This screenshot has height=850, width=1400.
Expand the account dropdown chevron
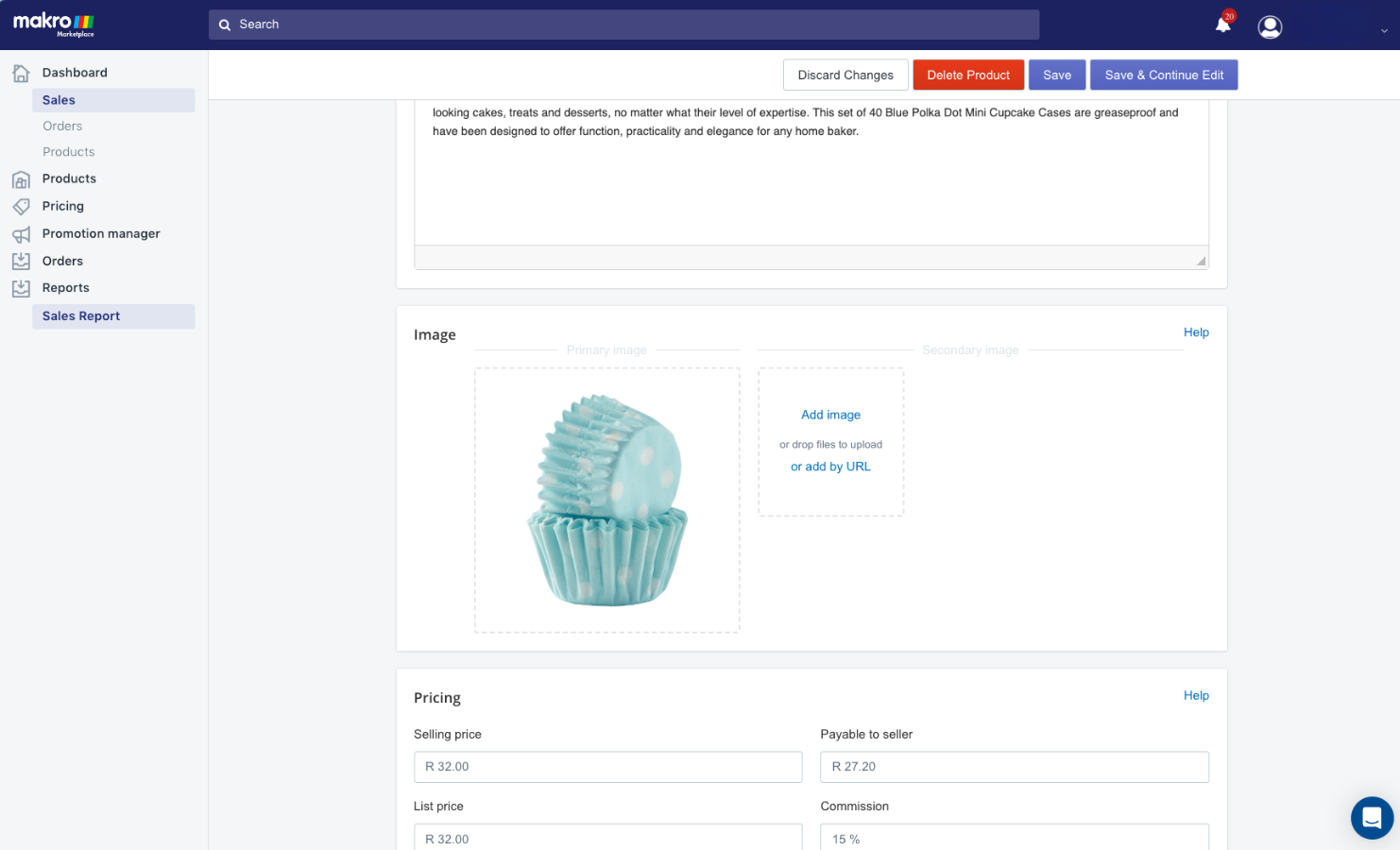(x=1384, y=30)
